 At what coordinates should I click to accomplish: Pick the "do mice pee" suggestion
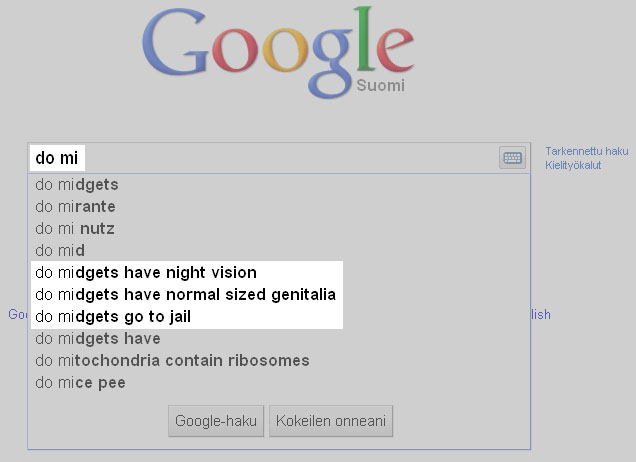[x=80, y=383]
